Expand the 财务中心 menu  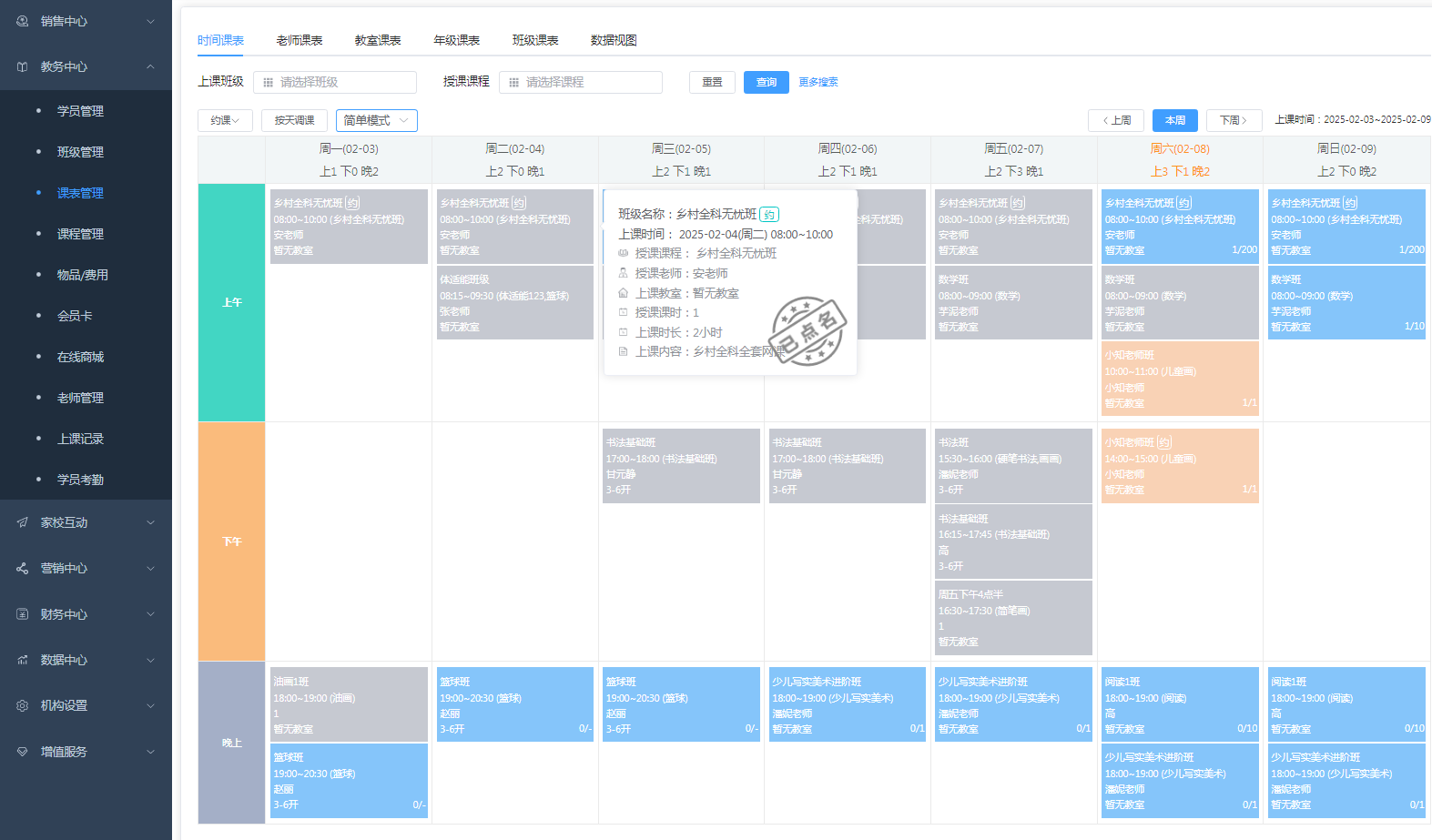pyautogui.click(x=151, y=614)
